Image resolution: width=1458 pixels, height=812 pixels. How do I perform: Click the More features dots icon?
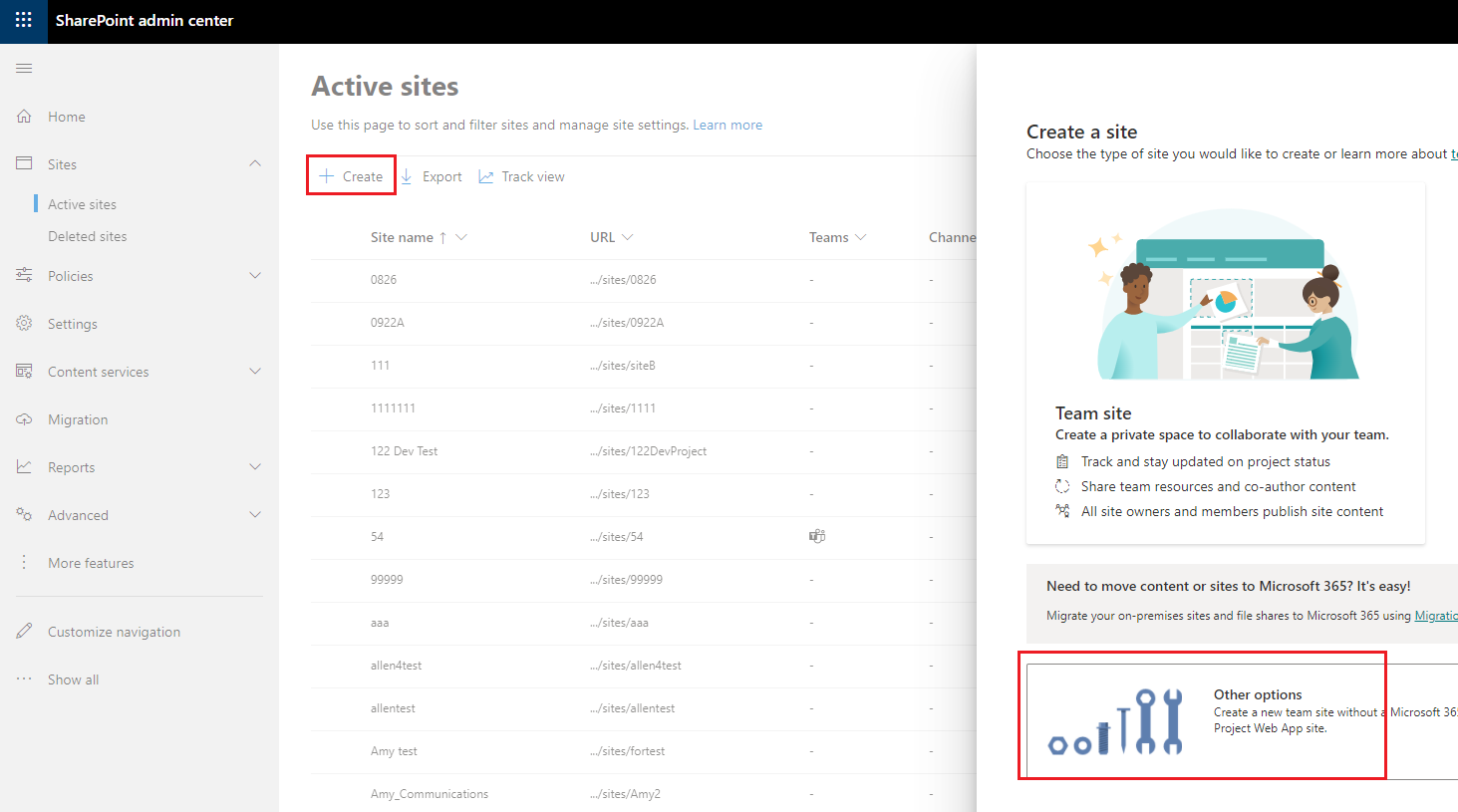pos(24,562)
